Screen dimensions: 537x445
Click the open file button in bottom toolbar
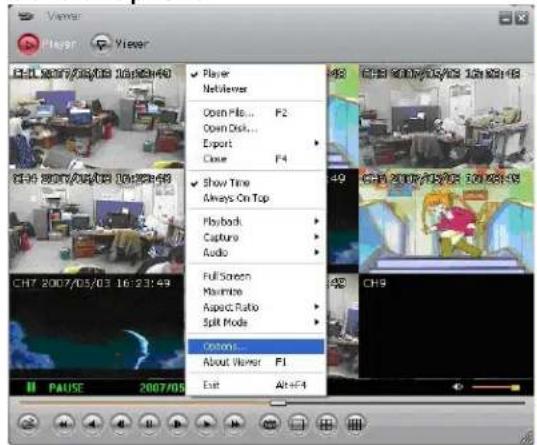[x=28, y=424]
